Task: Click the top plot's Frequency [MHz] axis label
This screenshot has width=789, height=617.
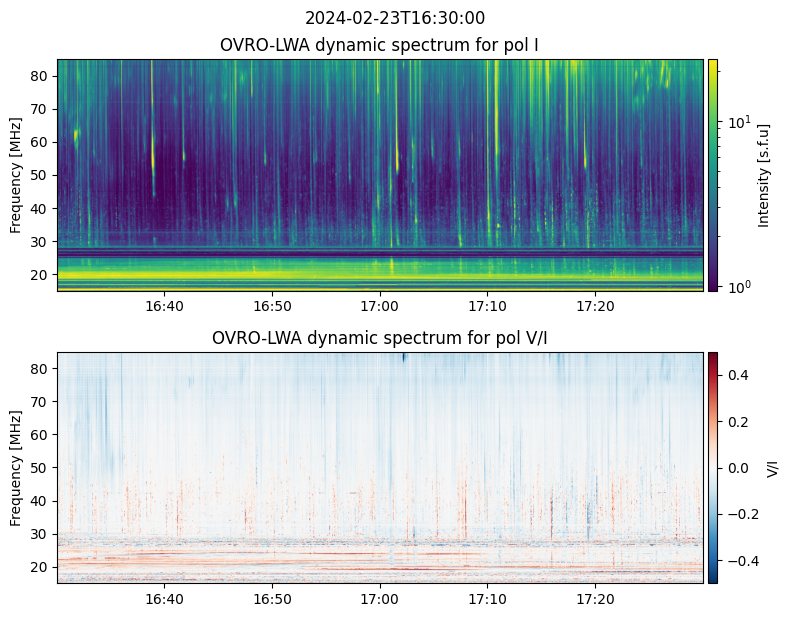Action: pos(16,175)
